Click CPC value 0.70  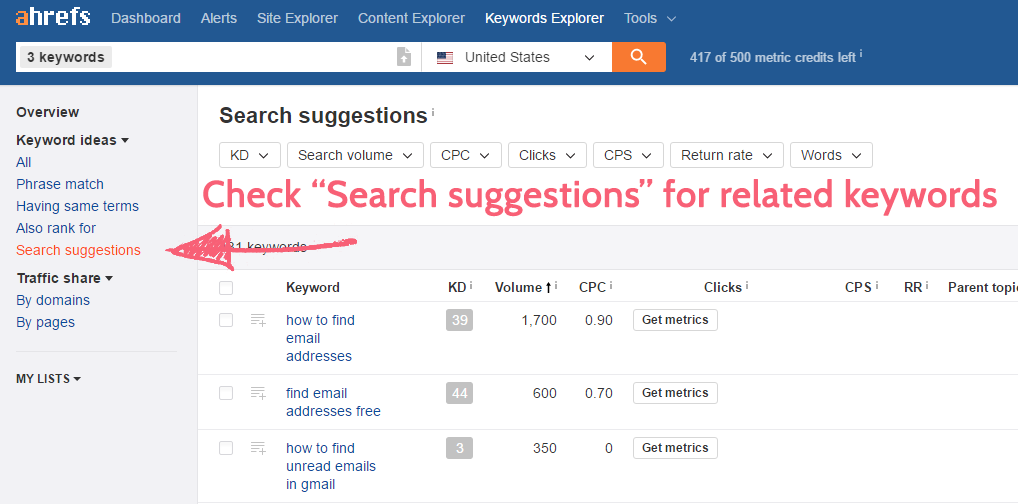pyautogui.click(x=599, y=393)
